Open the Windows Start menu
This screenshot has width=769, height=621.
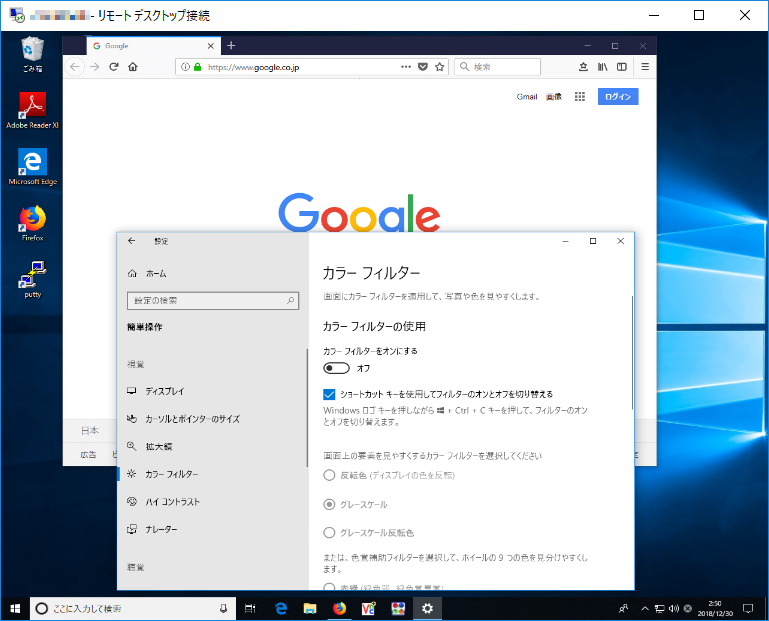[x=15, y=609]
